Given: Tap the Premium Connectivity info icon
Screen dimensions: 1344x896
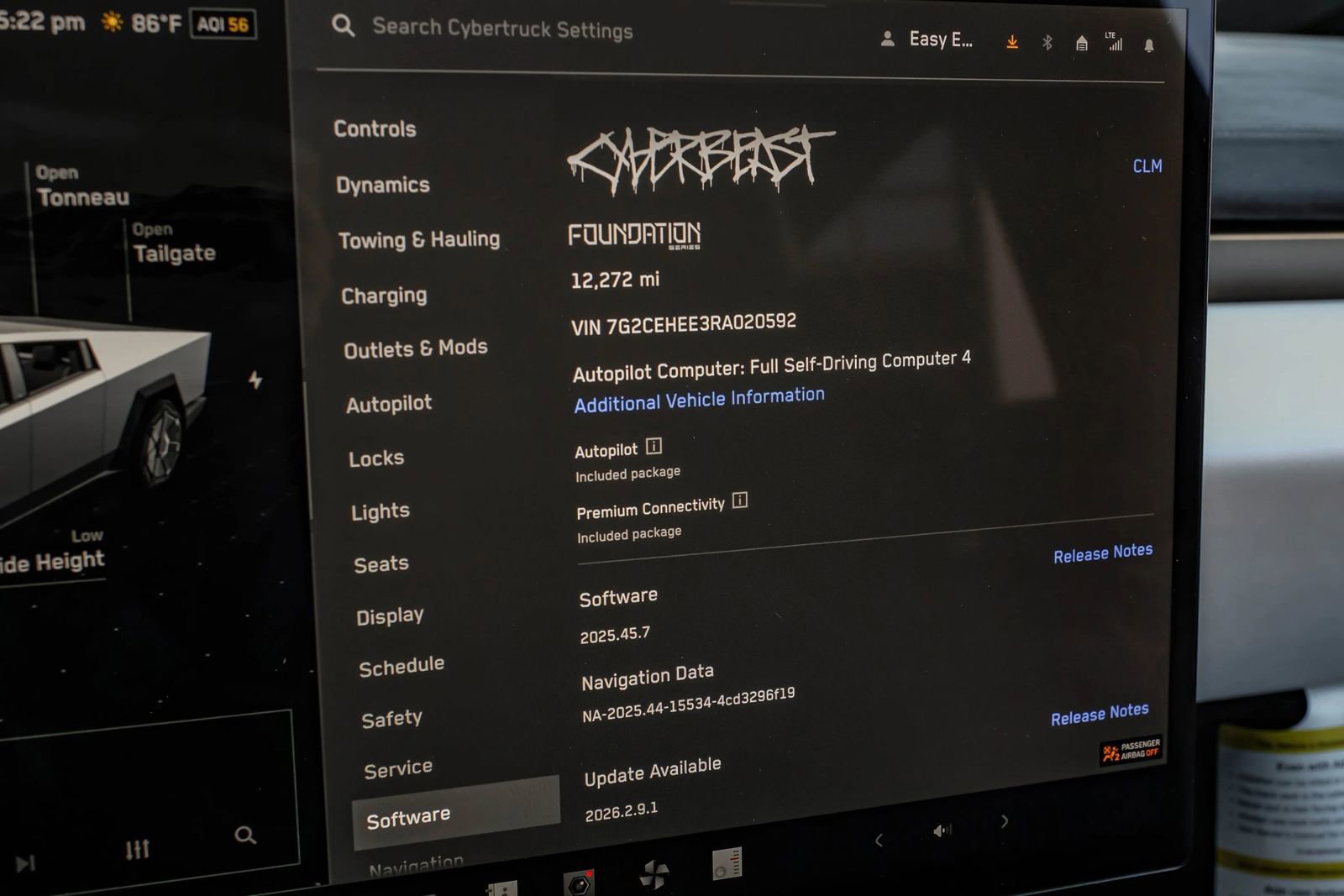Looking at the screenshot, I should 740,500.
